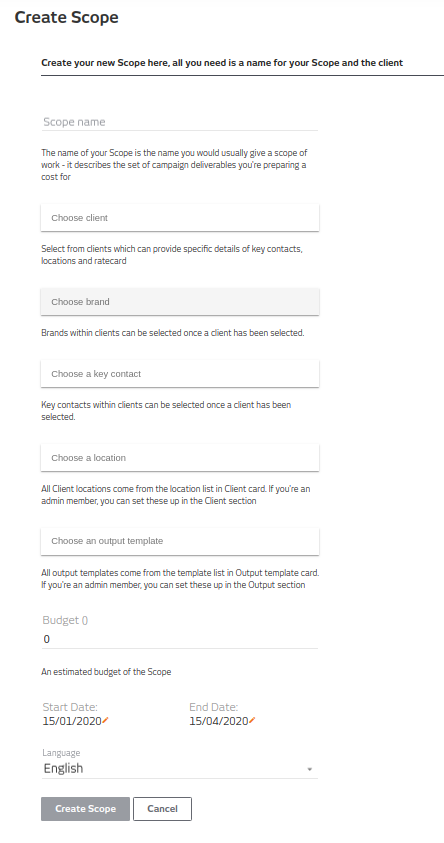Image resolution: width=444 pixels, height=843 pixels.
Task: Click the End Date: label
Action: tap(213, 708)
